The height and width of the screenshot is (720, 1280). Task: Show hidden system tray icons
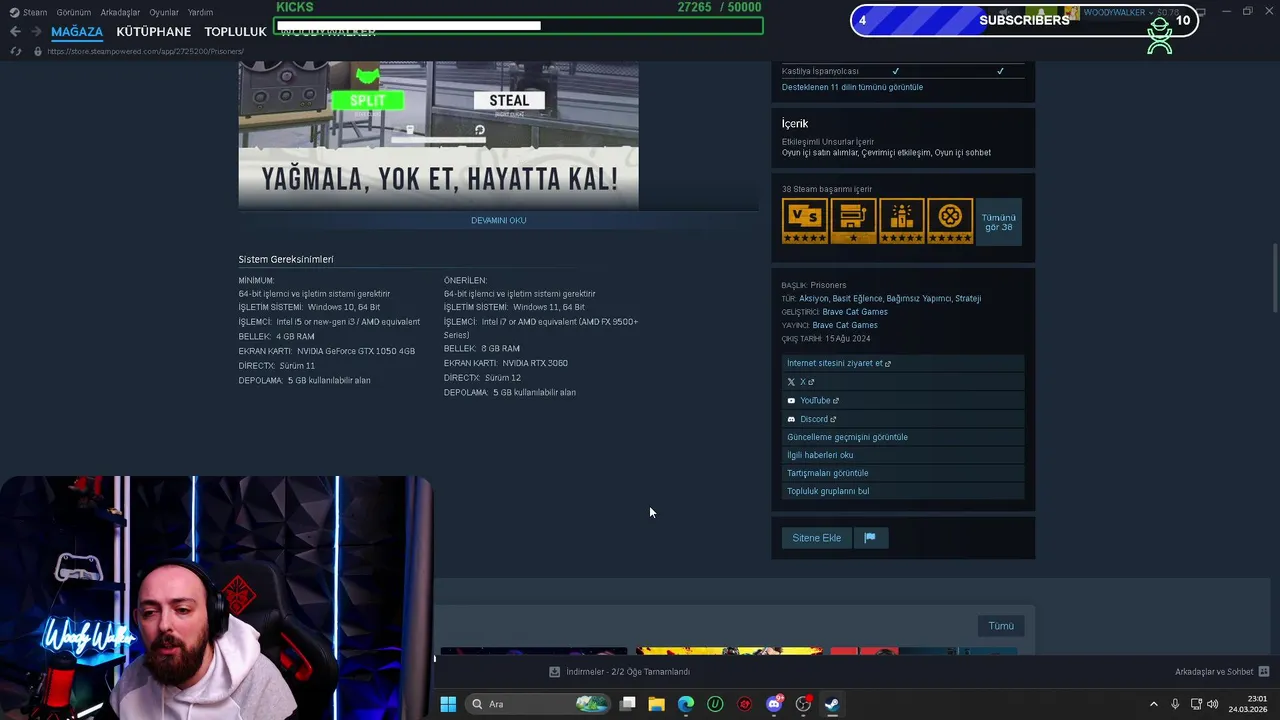point(1153,704)
